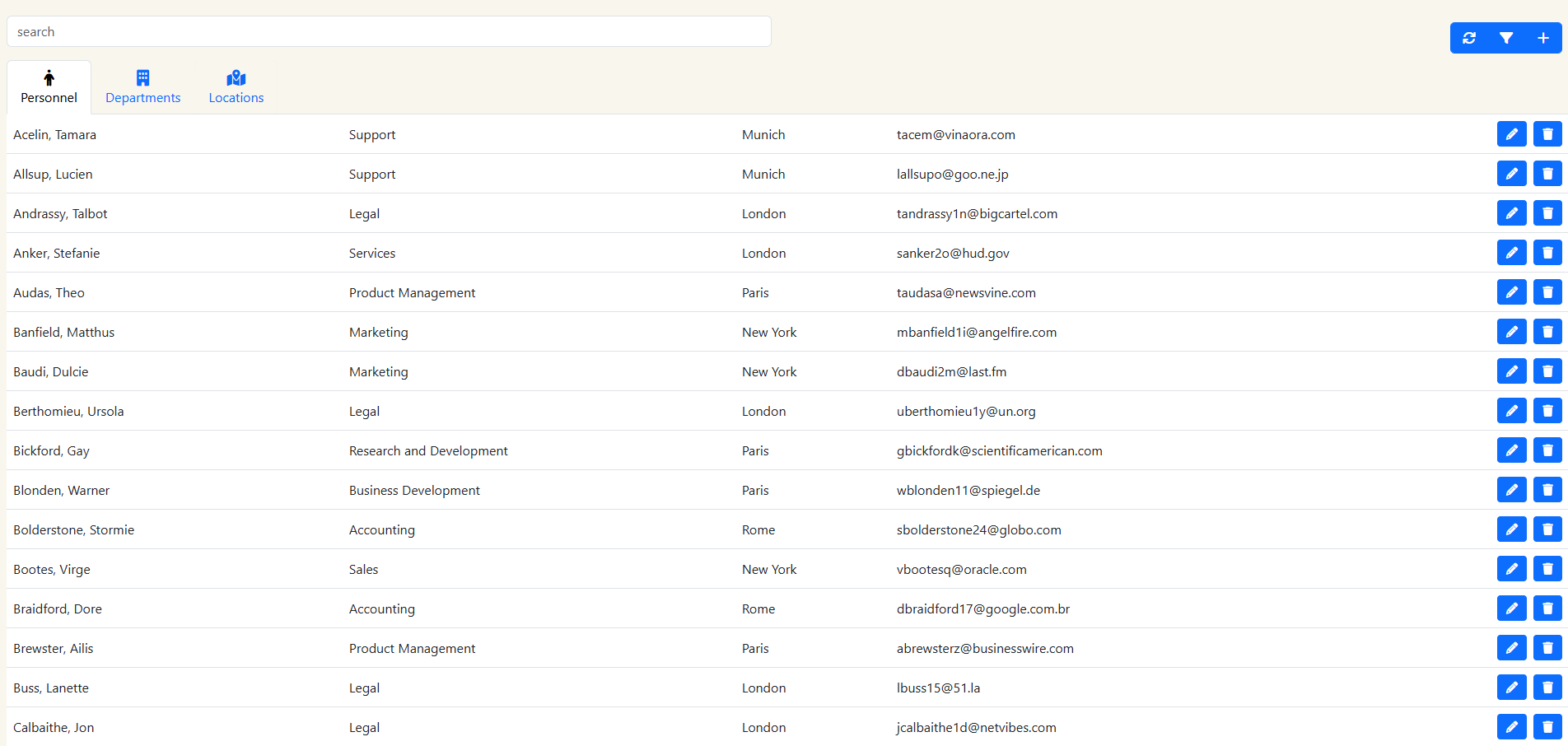This screenshot has height=746, width=1568.
Task: Click the refresh icon in top toolbar
Action: [x=1469, y=38]
